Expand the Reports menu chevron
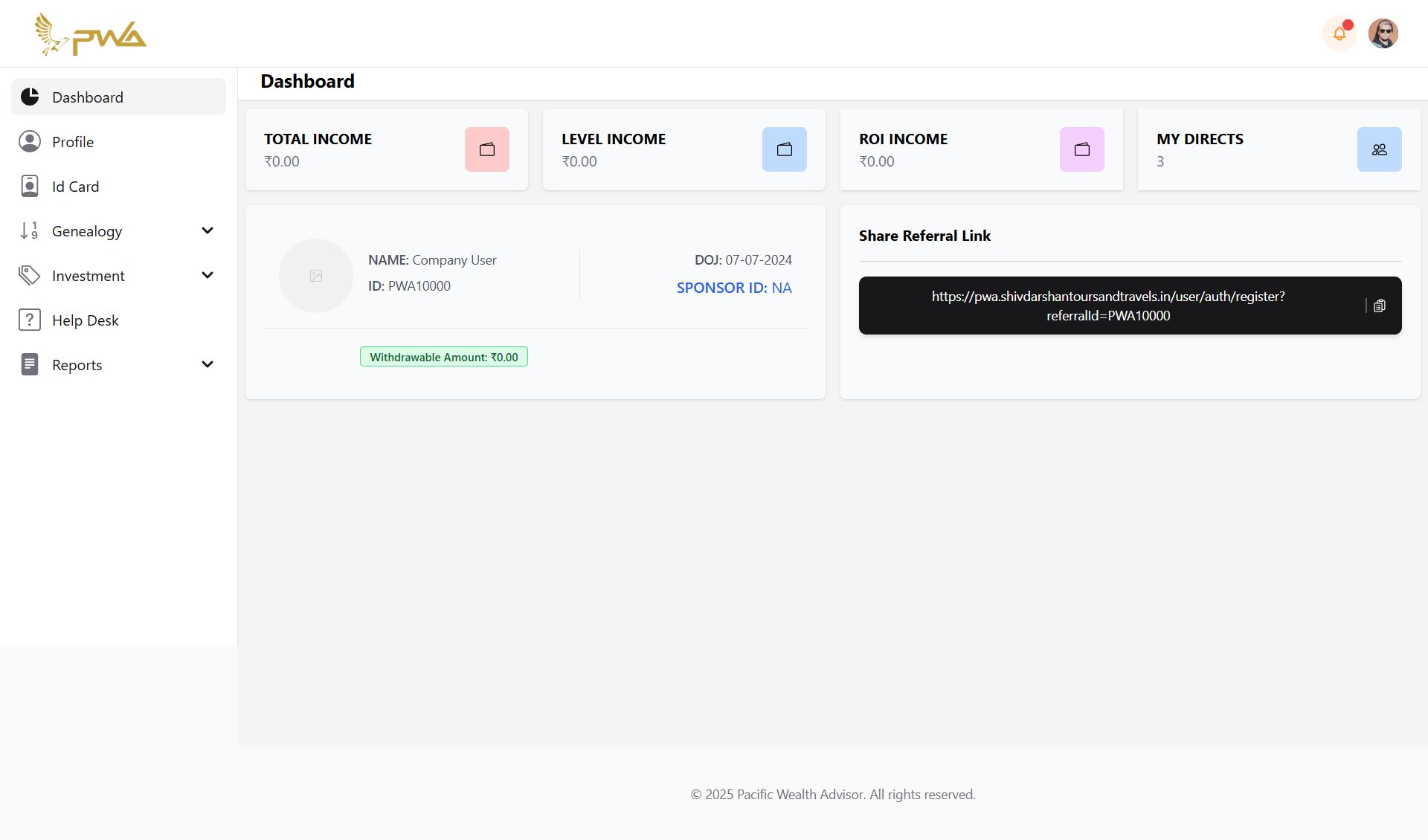Image resolution: width=1428 pixels, height=840 pixels. pyautogui.click(x=208, y=364)
